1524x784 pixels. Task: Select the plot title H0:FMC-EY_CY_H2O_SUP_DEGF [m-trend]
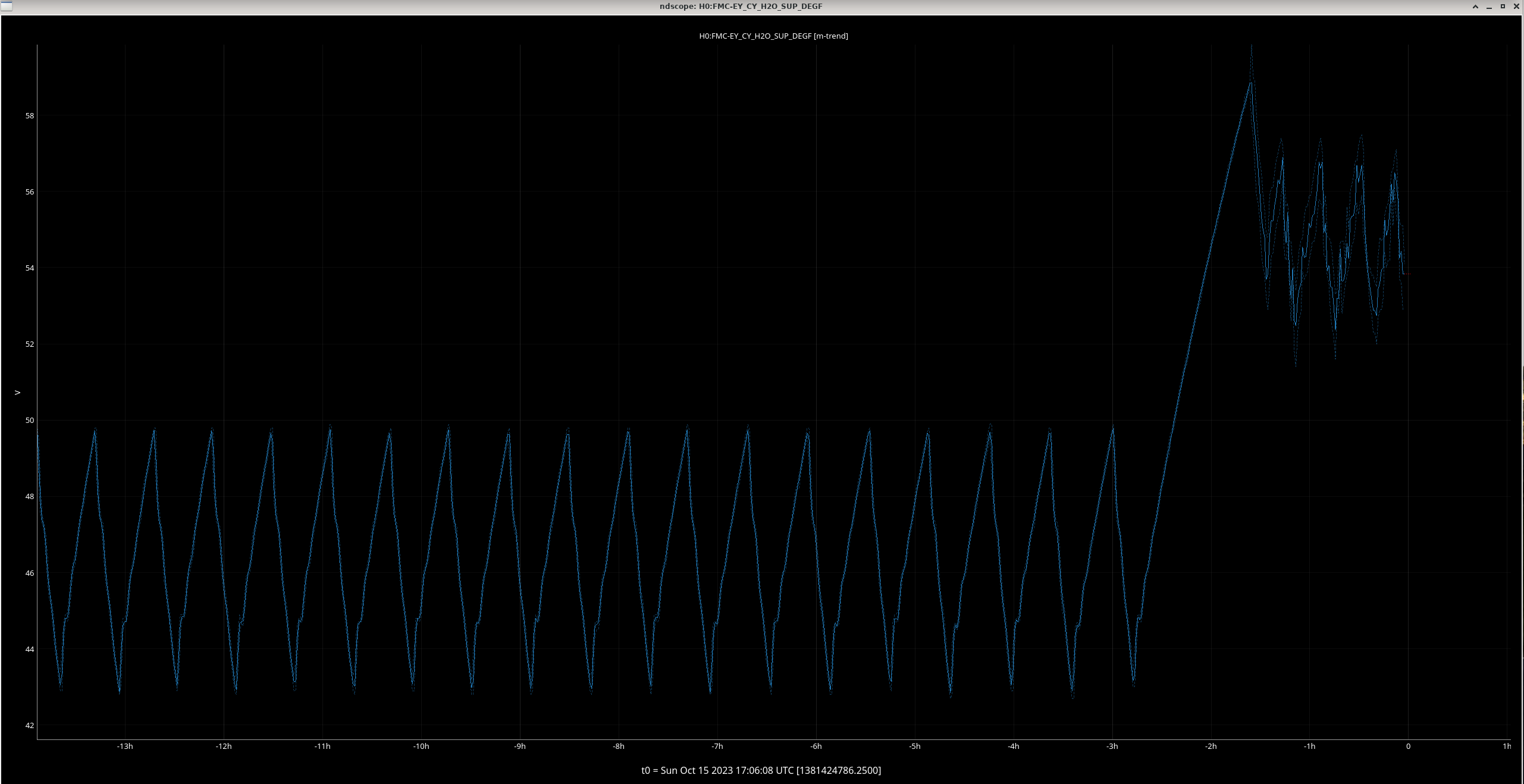(x=773, y=36)
